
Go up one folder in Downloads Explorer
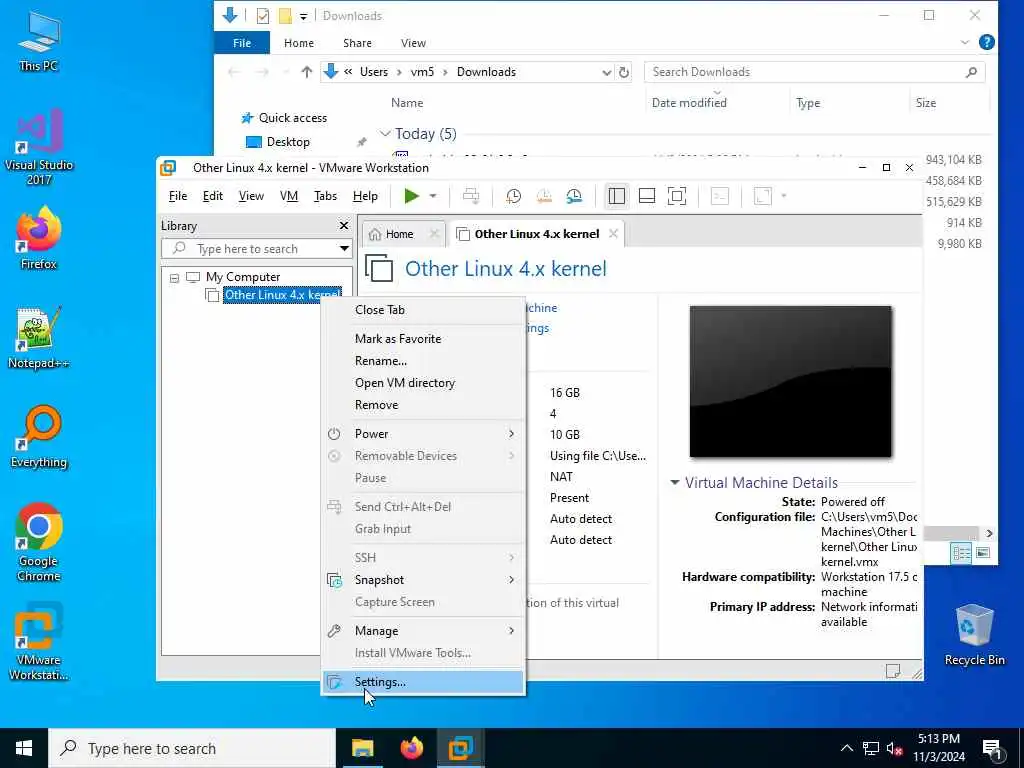tap(306, 72)
